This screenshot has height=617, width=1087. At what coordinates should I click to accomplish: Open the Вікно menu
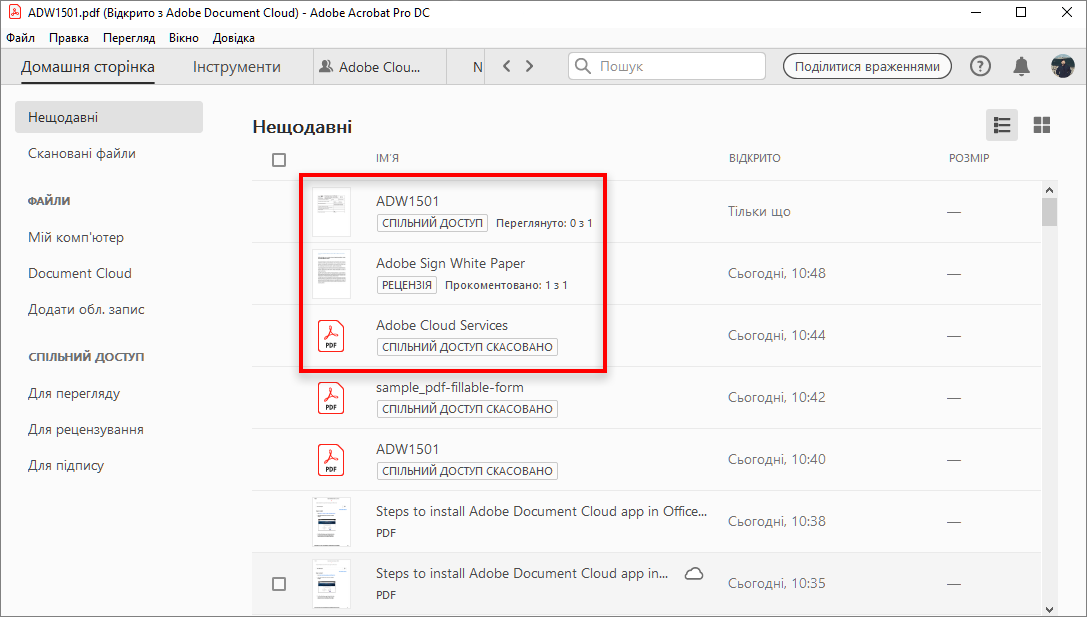[184, 38]
